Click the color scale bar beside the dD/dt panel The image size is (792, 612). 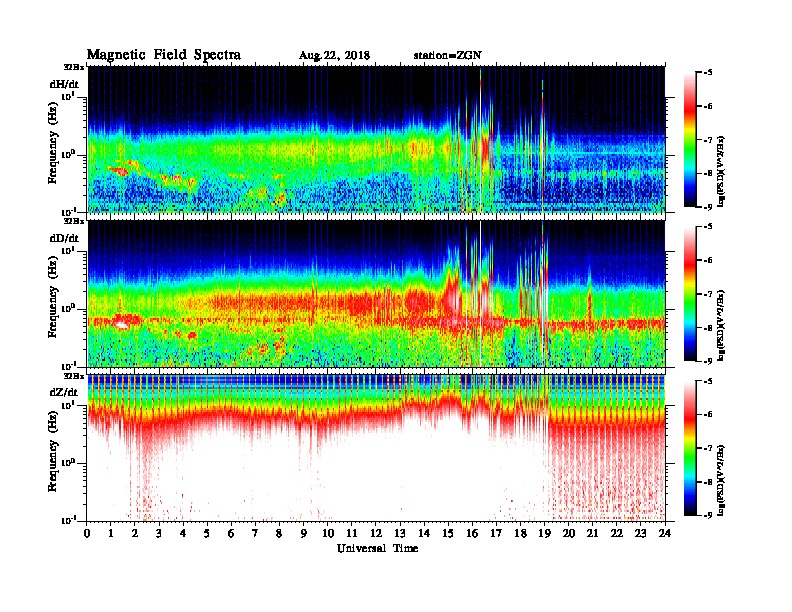689,293
